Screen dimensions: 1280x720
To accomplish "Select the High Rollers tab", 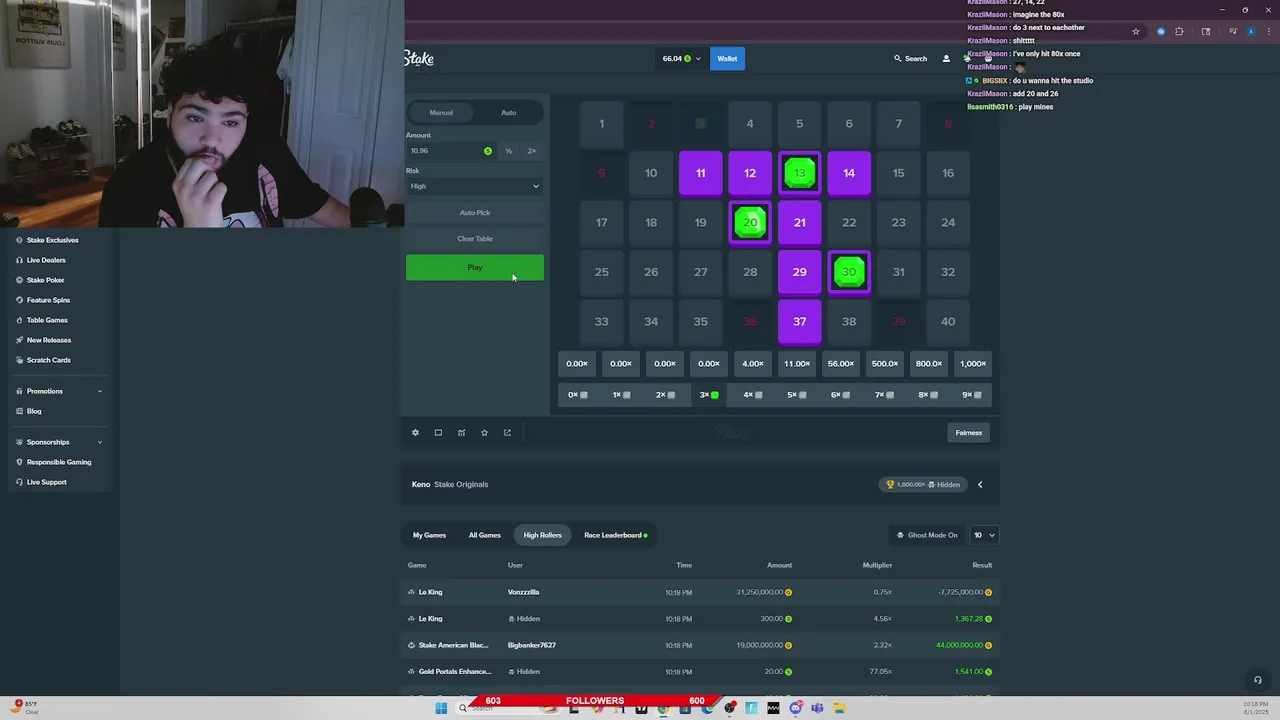I will point(542,535).
